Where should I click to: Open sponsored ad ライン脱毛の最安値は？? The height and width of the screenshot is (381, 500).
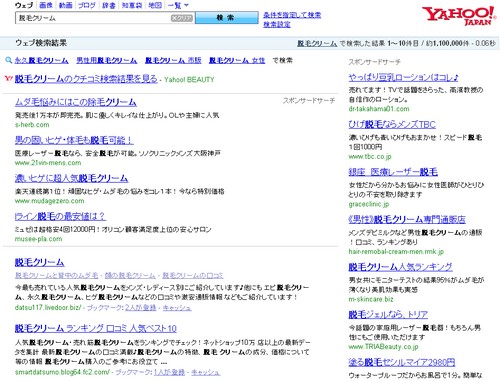(x=60, y=216)
